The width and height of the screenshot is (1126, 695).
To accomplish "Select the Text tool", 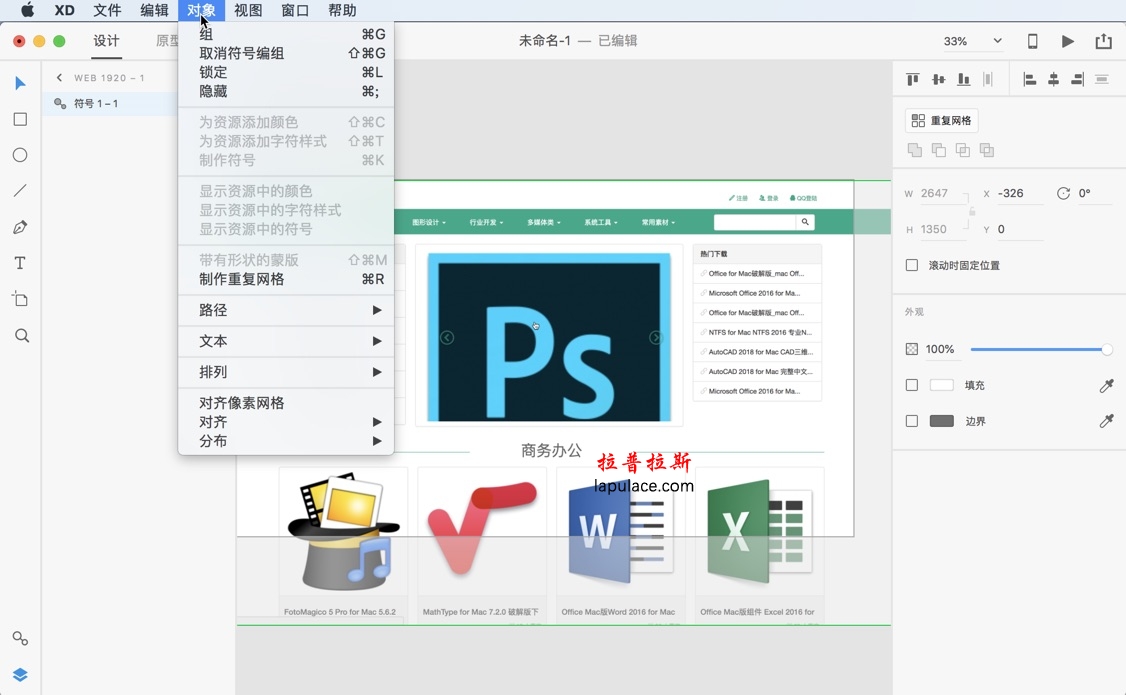I will coord(20,263).
